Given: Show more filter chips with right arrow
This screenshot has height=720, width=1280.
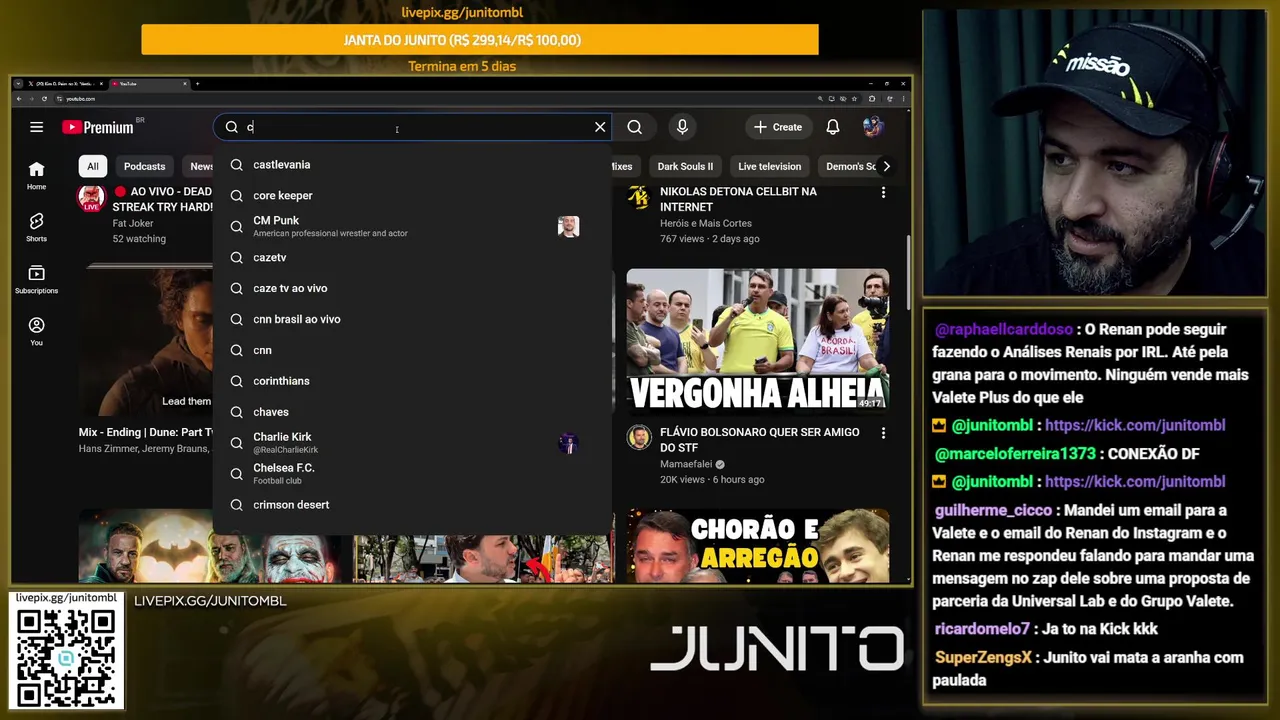Looking at the screenshot, I should (x=886, y=166).
